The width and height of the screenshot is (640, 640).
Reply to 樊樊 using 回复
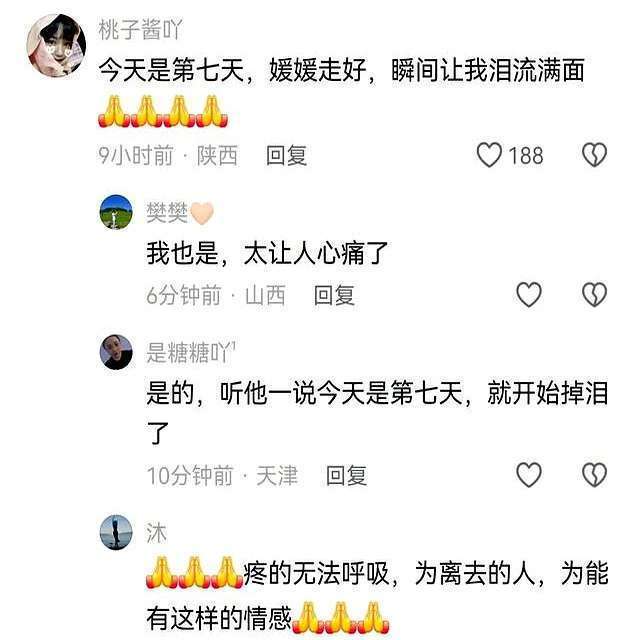[334, 295]
